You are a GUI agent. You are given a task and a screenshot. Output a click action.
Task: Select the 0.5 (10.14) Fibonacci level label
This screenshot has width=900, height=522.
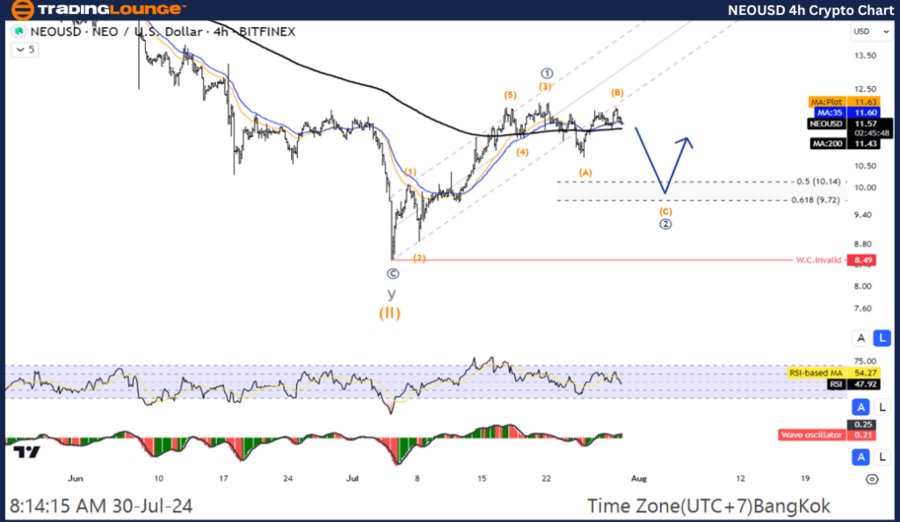818,181
